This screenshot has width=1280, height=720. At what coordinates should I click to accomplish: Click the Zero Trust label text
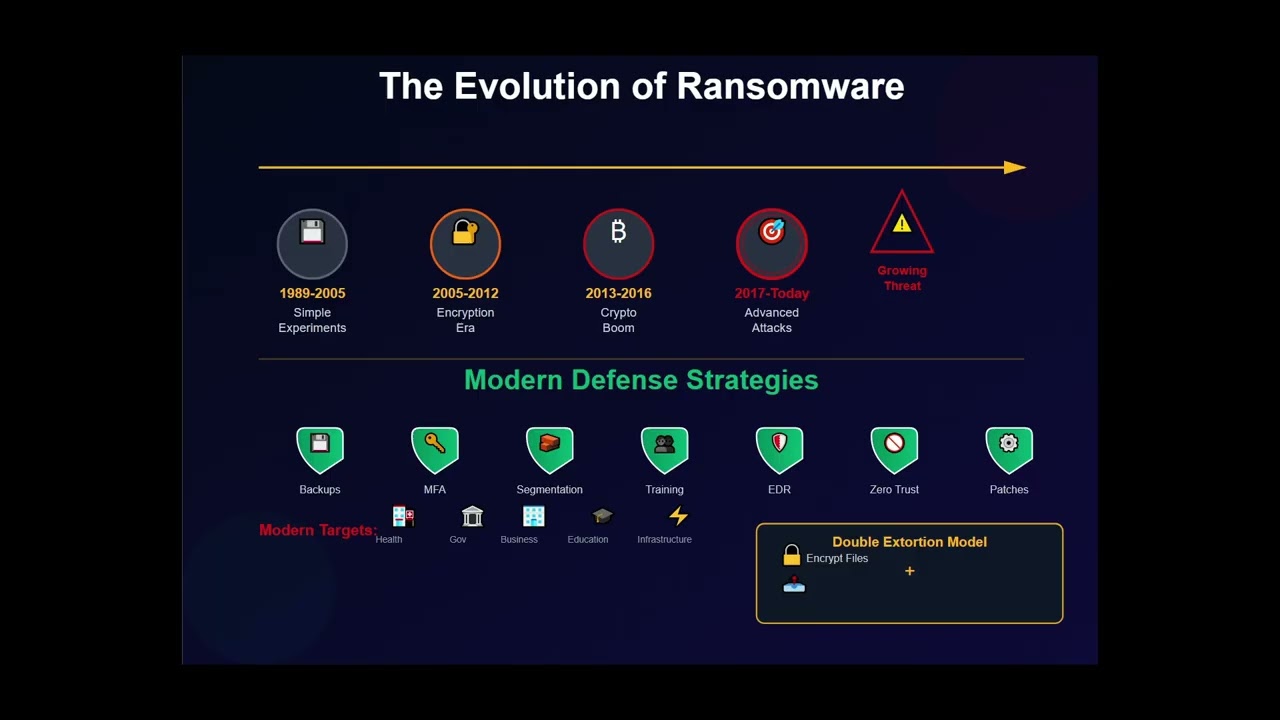[x=894, y=489]
